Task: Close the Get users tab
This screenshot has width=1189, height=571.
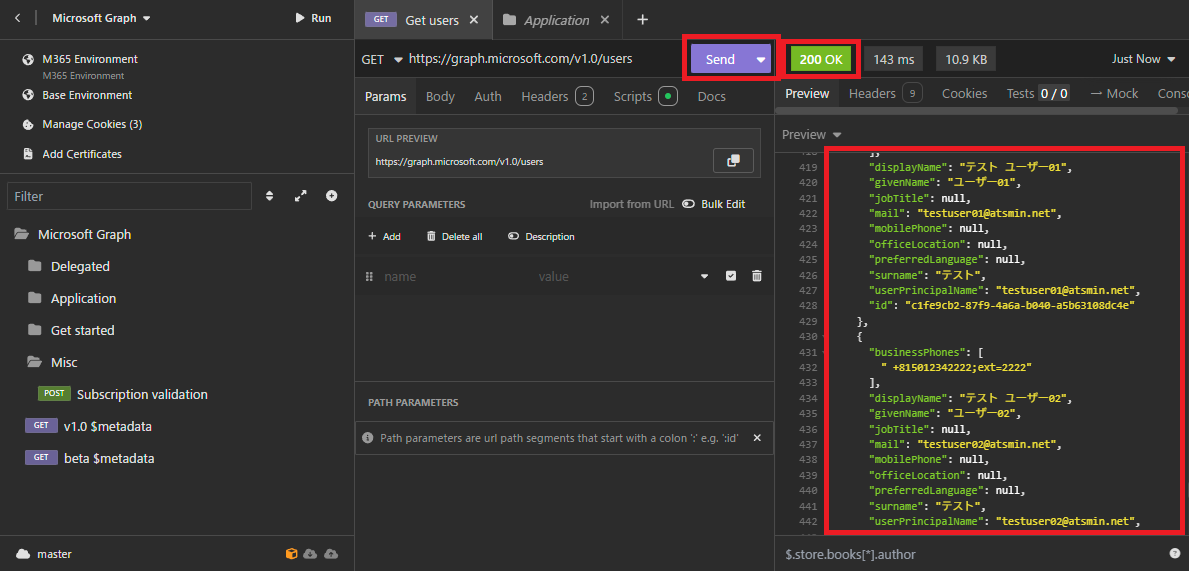Action: (474, 20)
